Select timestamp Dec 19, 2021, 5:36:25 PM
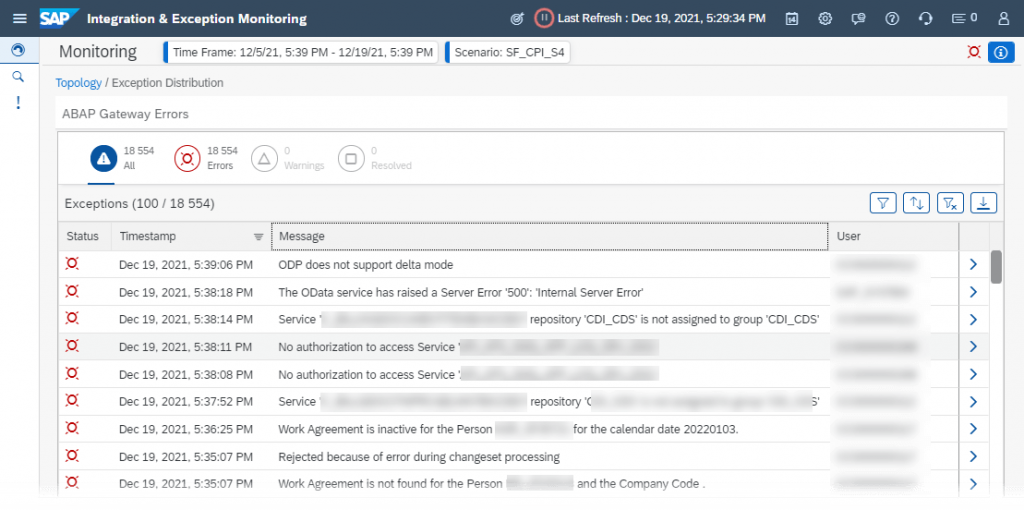Viewport: 1024px width, 510px height. point(185,429)
